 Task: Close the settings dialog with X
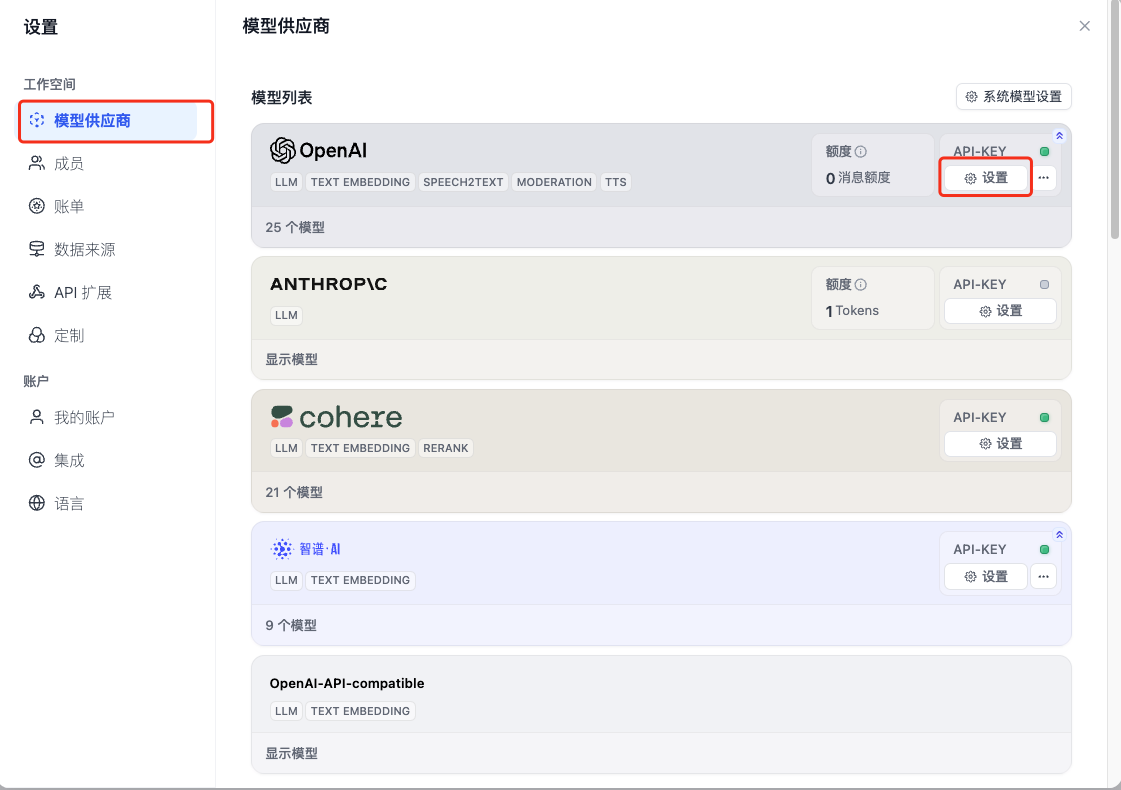click(1084, 26)
